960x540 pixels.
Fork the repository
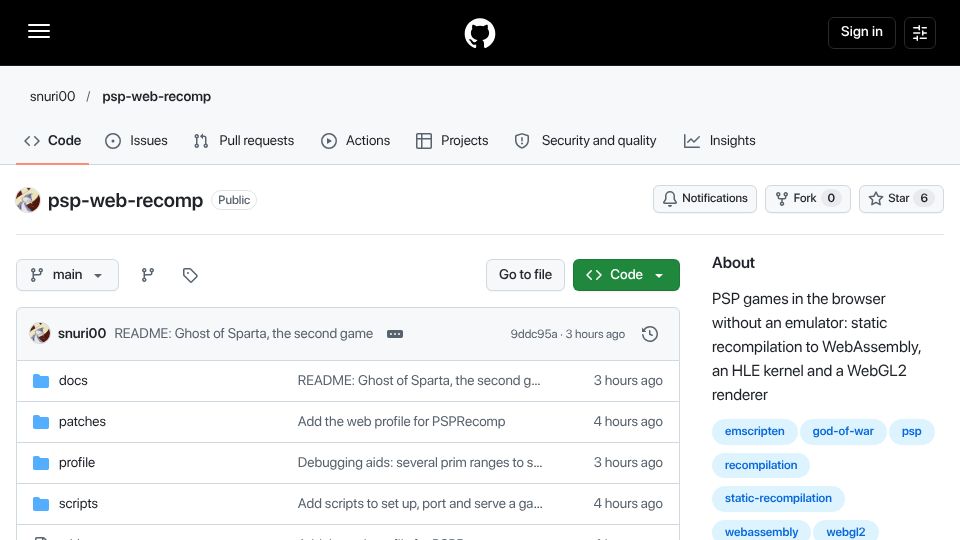[808, 198]
